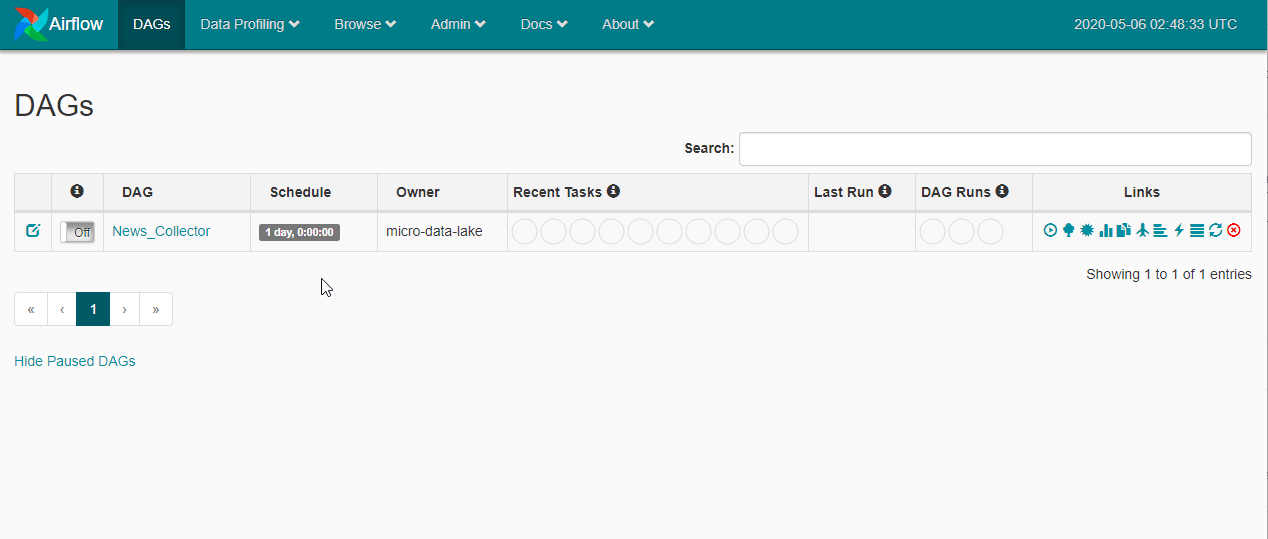Click the UTC timestamp in the navbar
1268x539 pixels.
(x=1155, y=24)
